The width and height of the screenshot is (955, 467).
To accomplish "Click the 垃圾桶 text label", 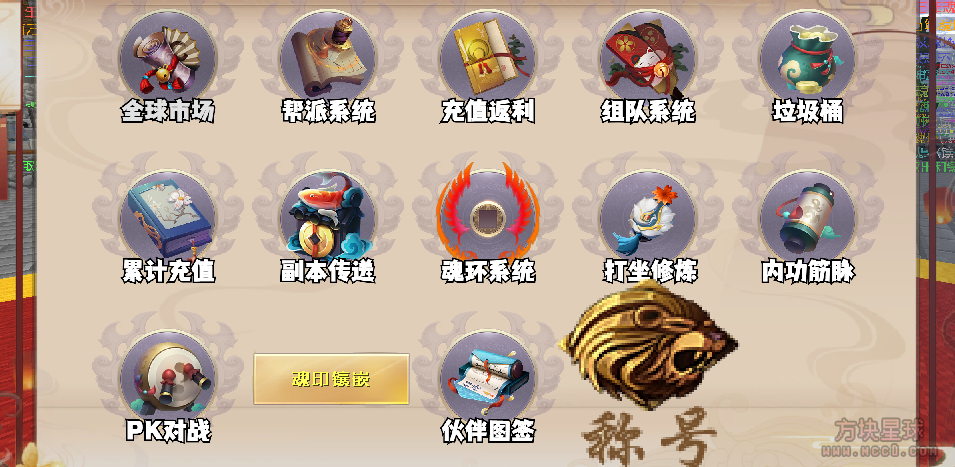I will [x=808, y=111].
